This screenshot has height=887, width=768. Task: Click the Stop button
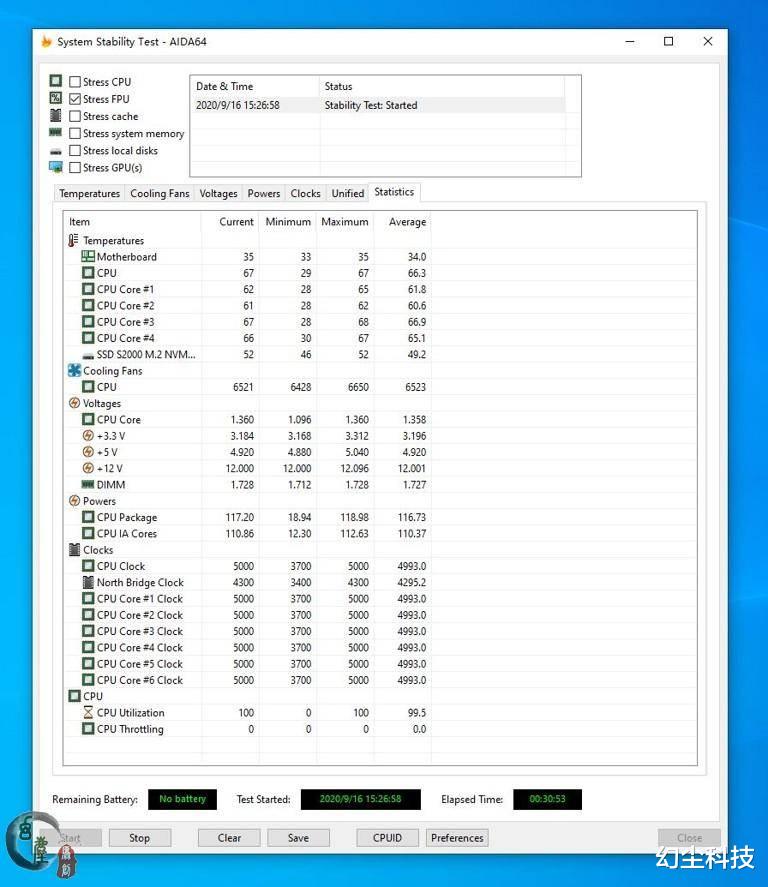click(140, 838)
